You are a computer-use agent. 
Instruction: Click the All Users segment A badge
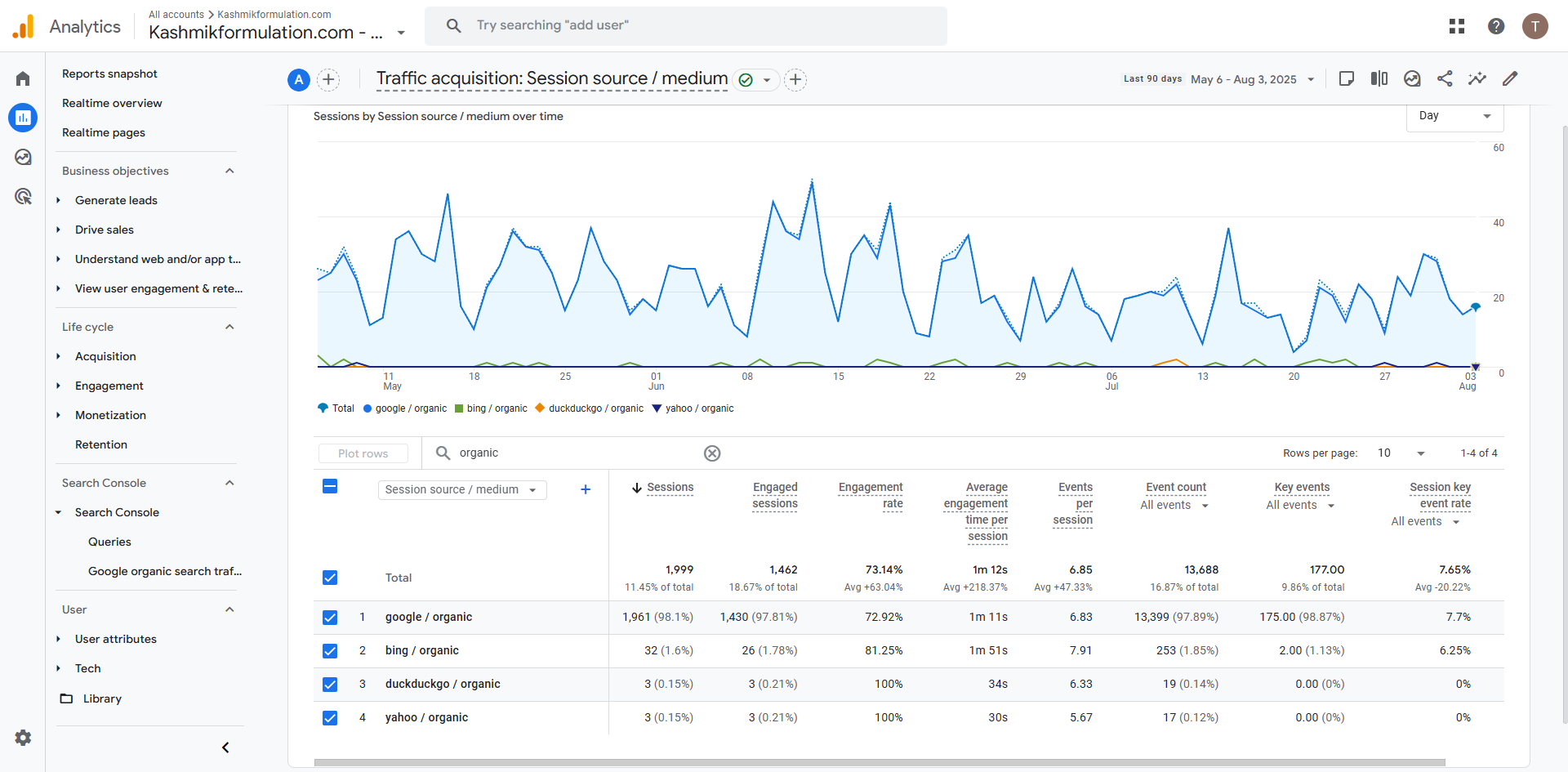point(299,79)
